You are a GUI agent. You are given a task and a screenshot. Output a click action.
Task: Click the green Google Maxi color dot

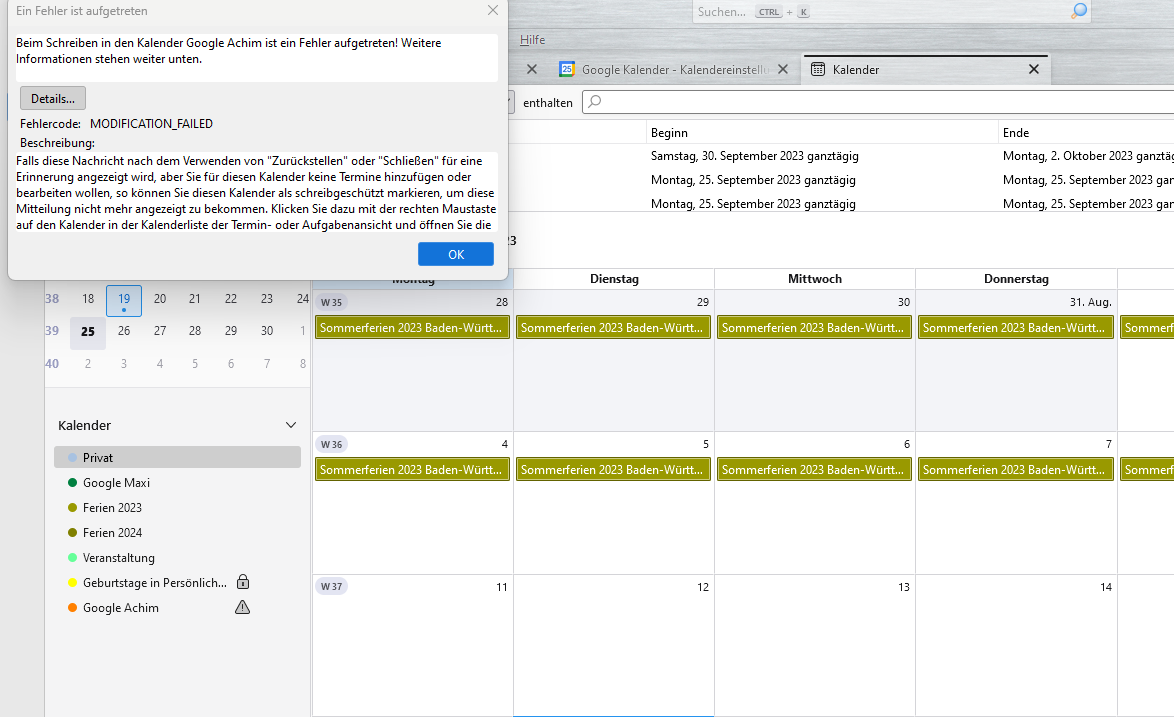[x=73, y=483]
